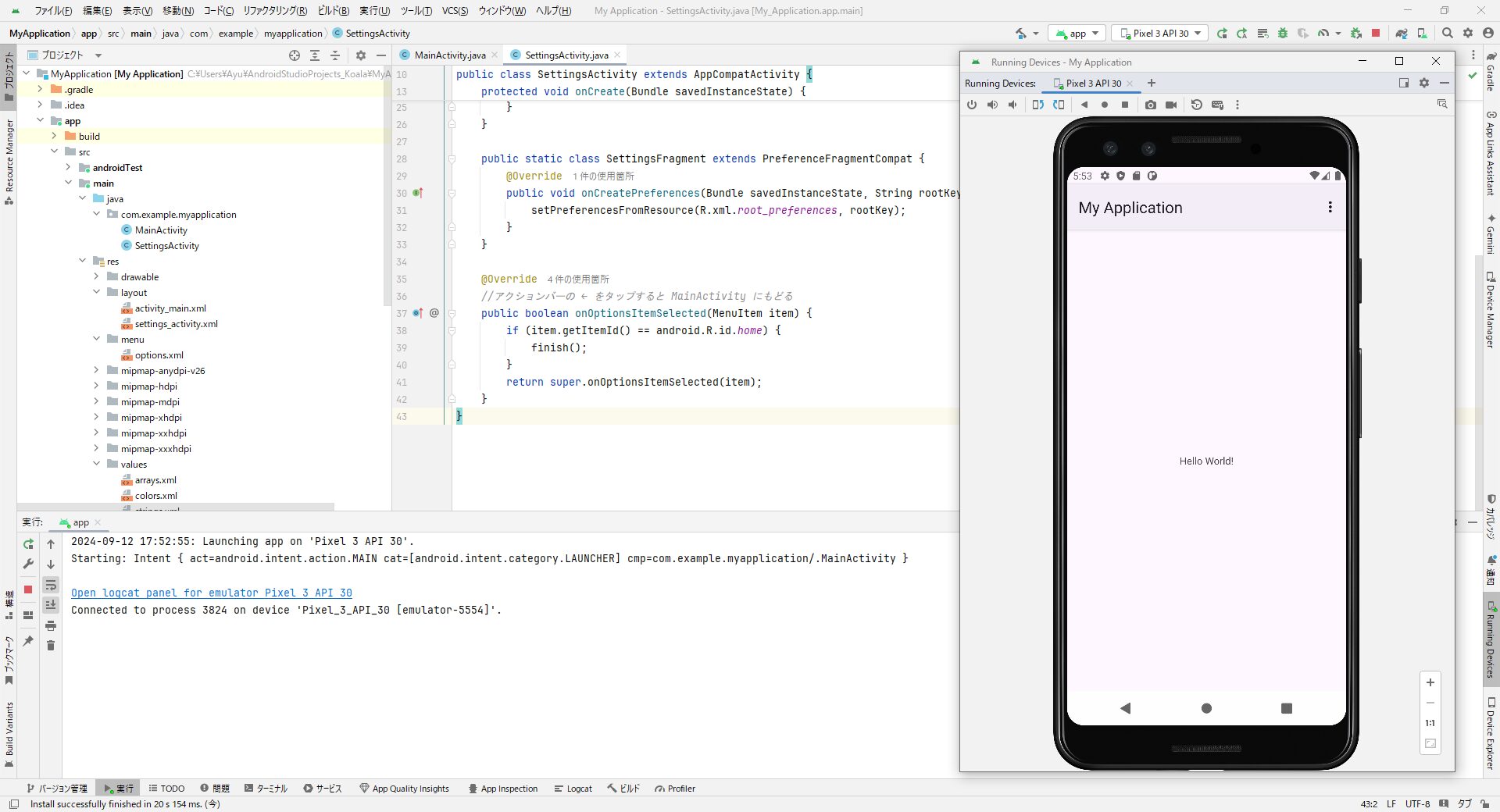Toggle scroll to end in run console

tap(51, 605)
